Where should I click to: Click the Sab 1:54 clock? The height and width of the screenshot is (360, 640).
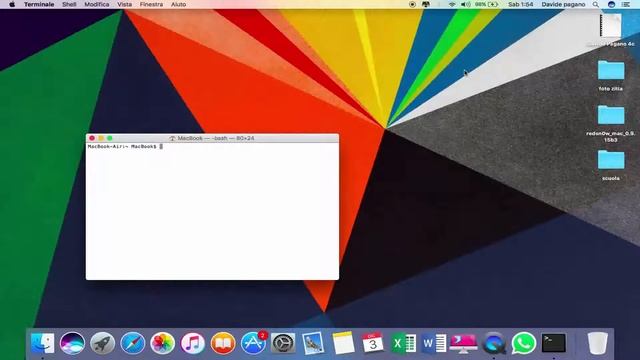tap(520, 4)
